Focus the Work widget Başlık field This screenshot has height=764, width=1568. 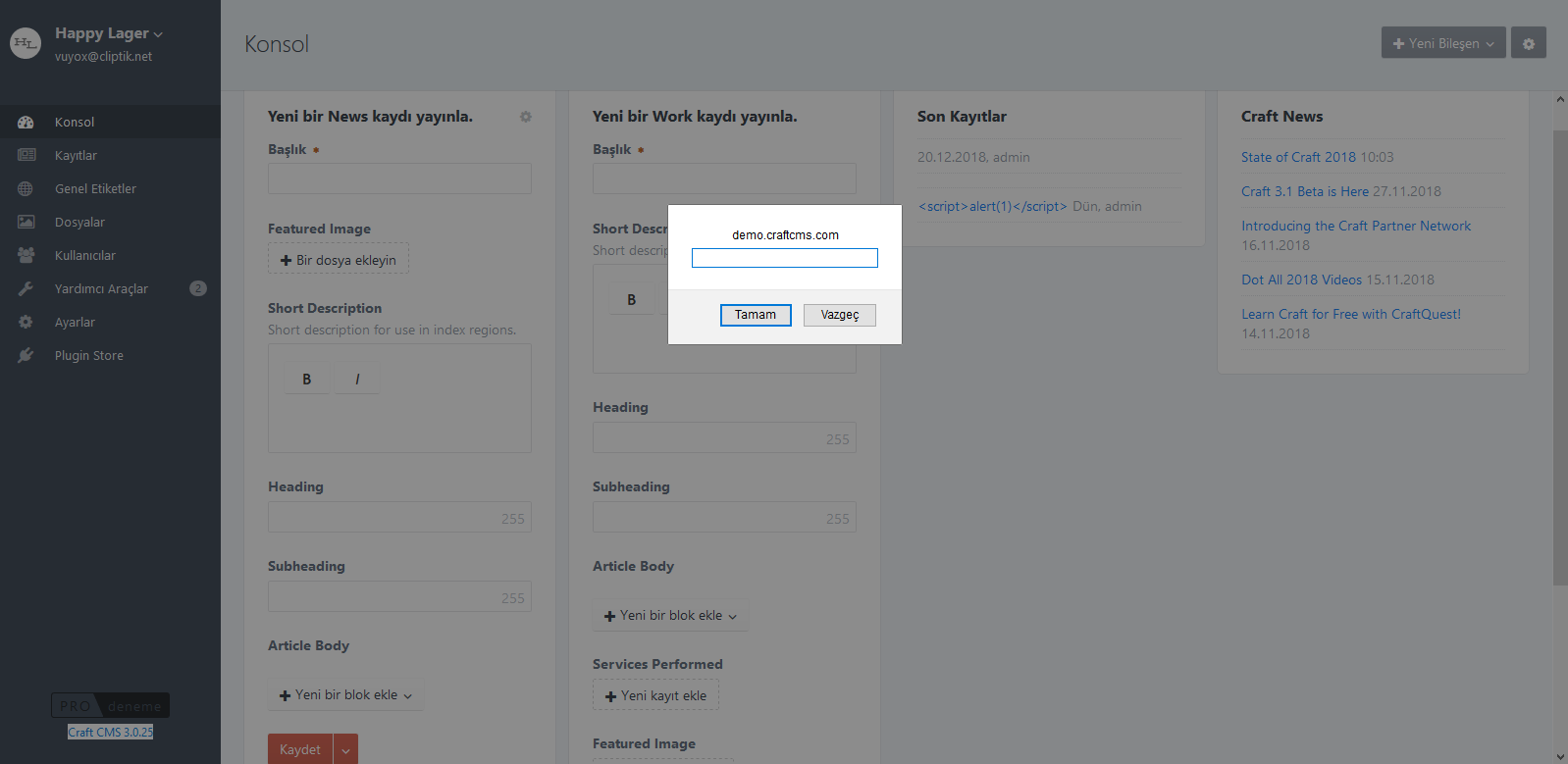724,178
